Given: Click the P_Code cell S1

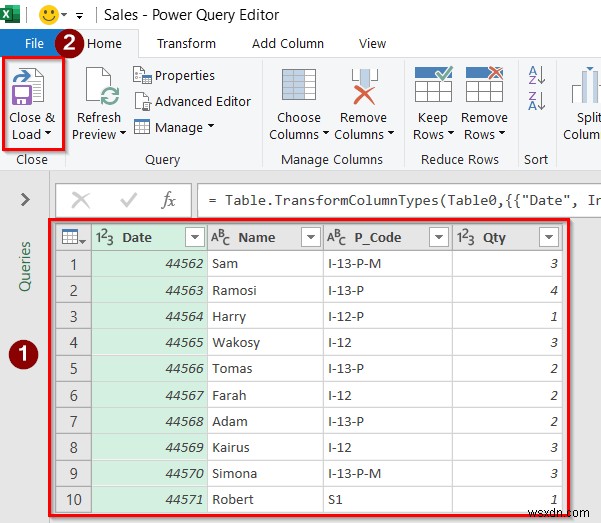Looking at the screenshot, I should (x=388, y=500).
